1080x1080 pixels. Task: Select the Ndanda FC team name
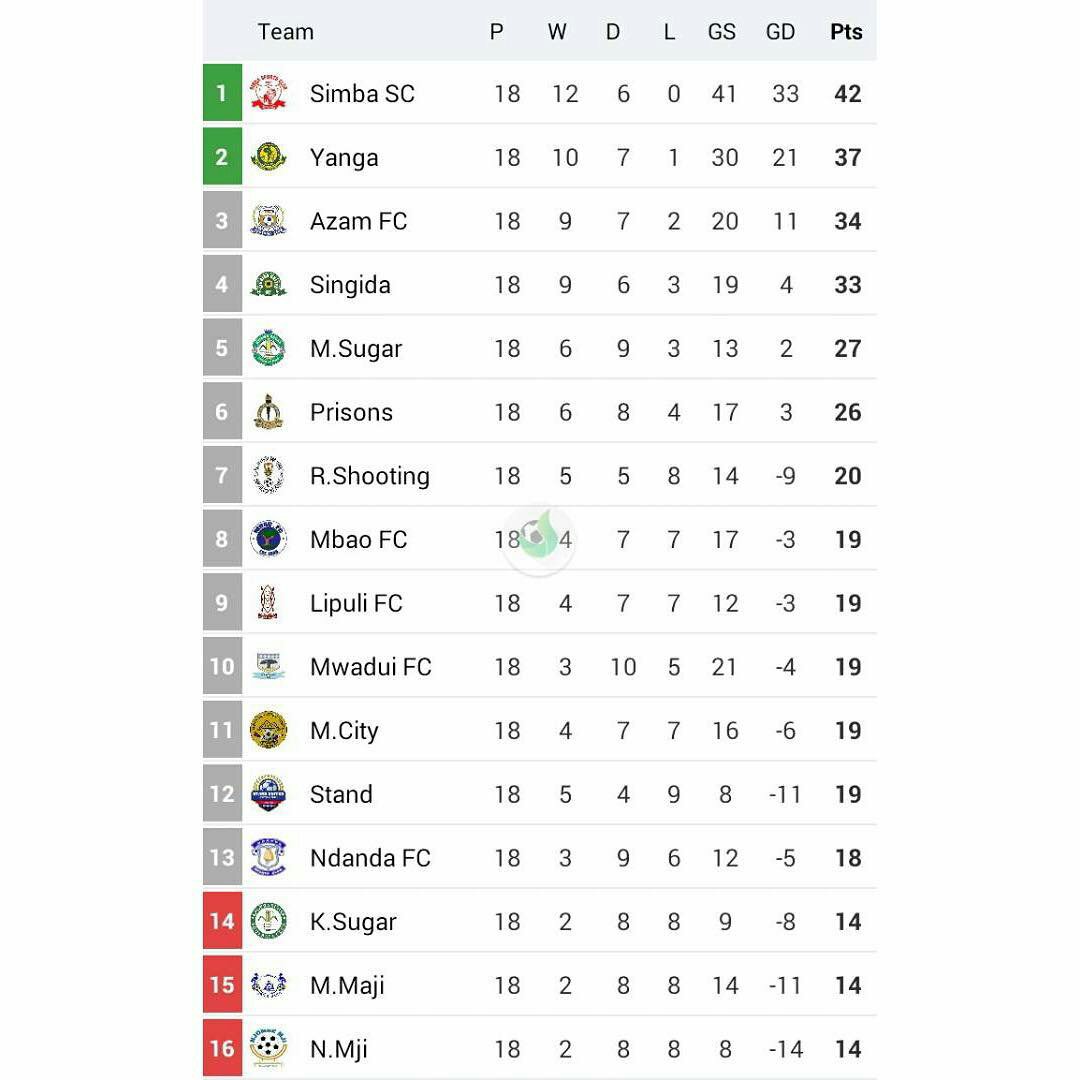pyautogui.click(x=370, y=858)
